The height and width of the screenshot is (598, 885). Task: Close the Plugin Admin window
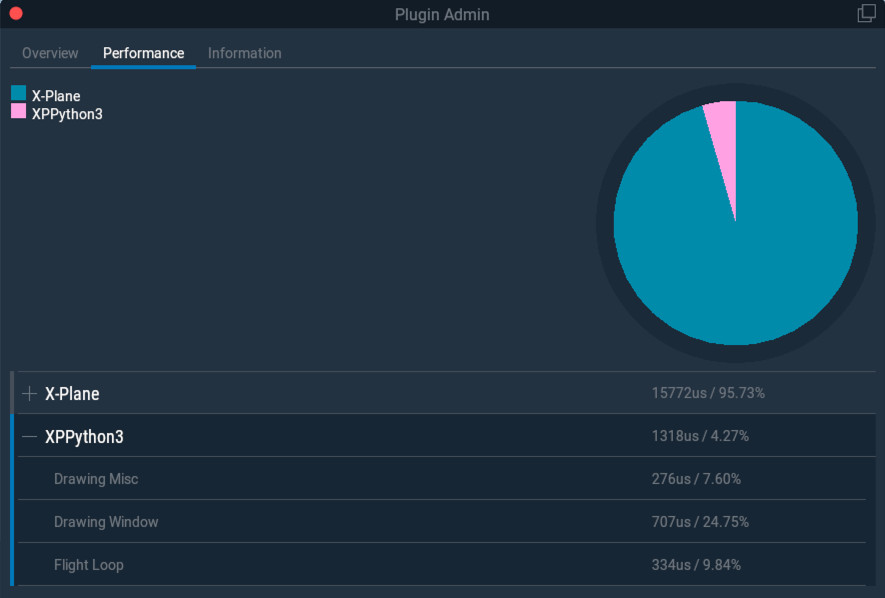16,14
